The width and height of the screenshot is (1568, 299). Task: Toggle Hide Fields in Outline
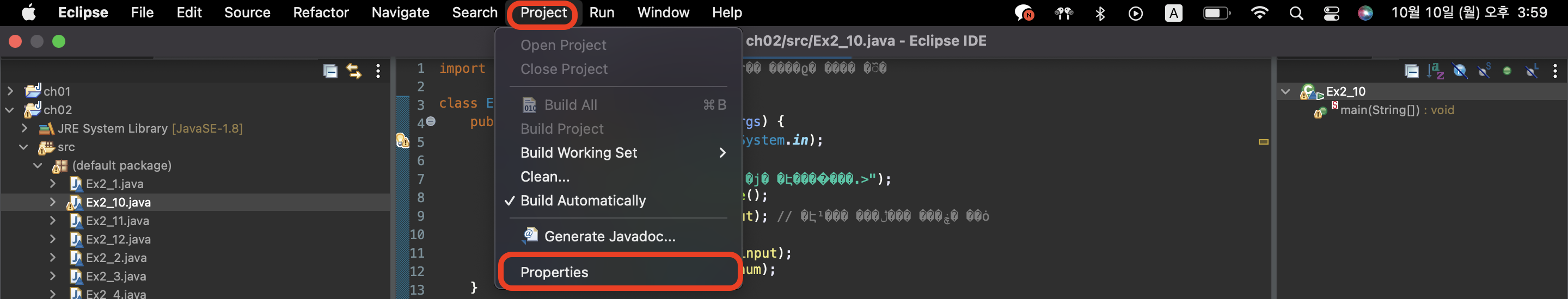click(x=1460, y=72)
